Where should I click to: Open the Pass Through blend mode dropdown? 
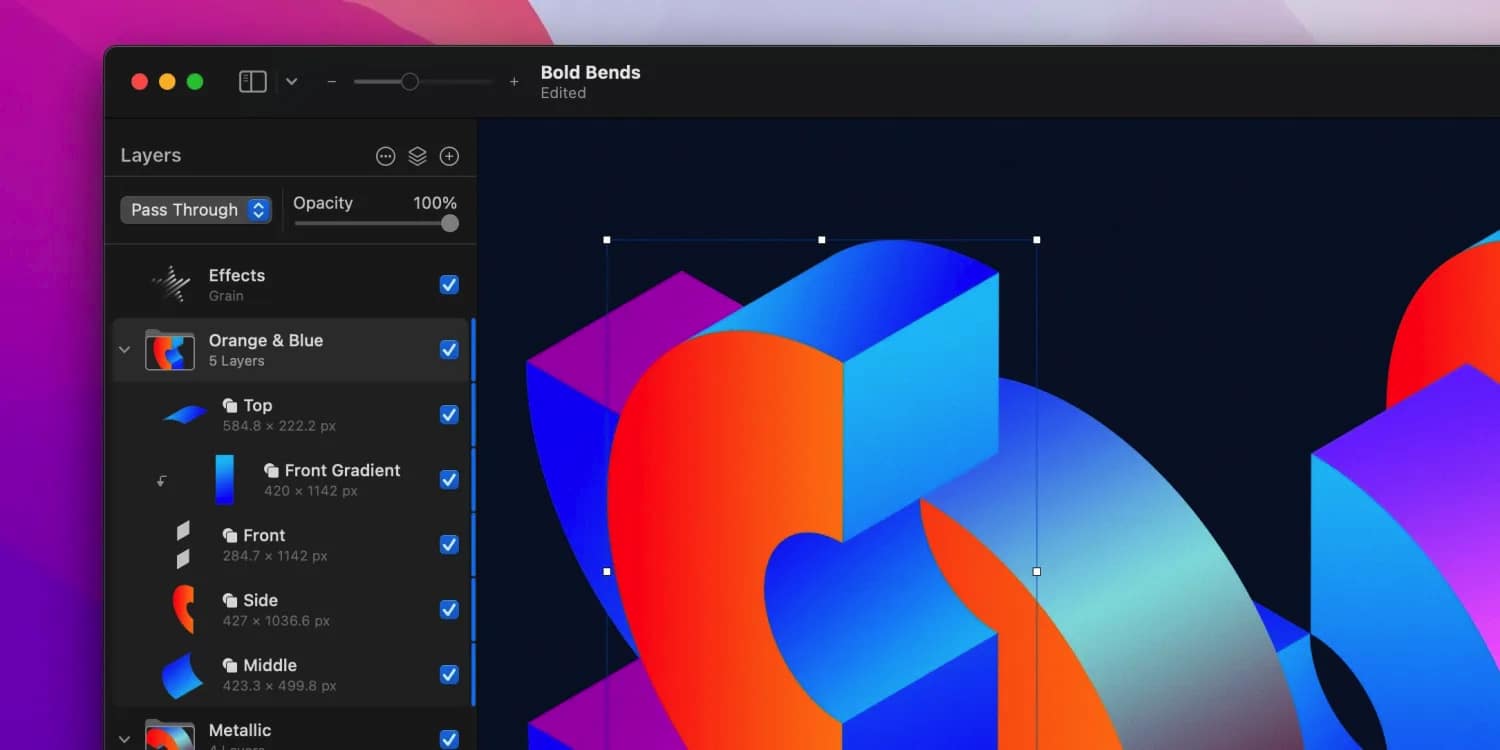196,210
